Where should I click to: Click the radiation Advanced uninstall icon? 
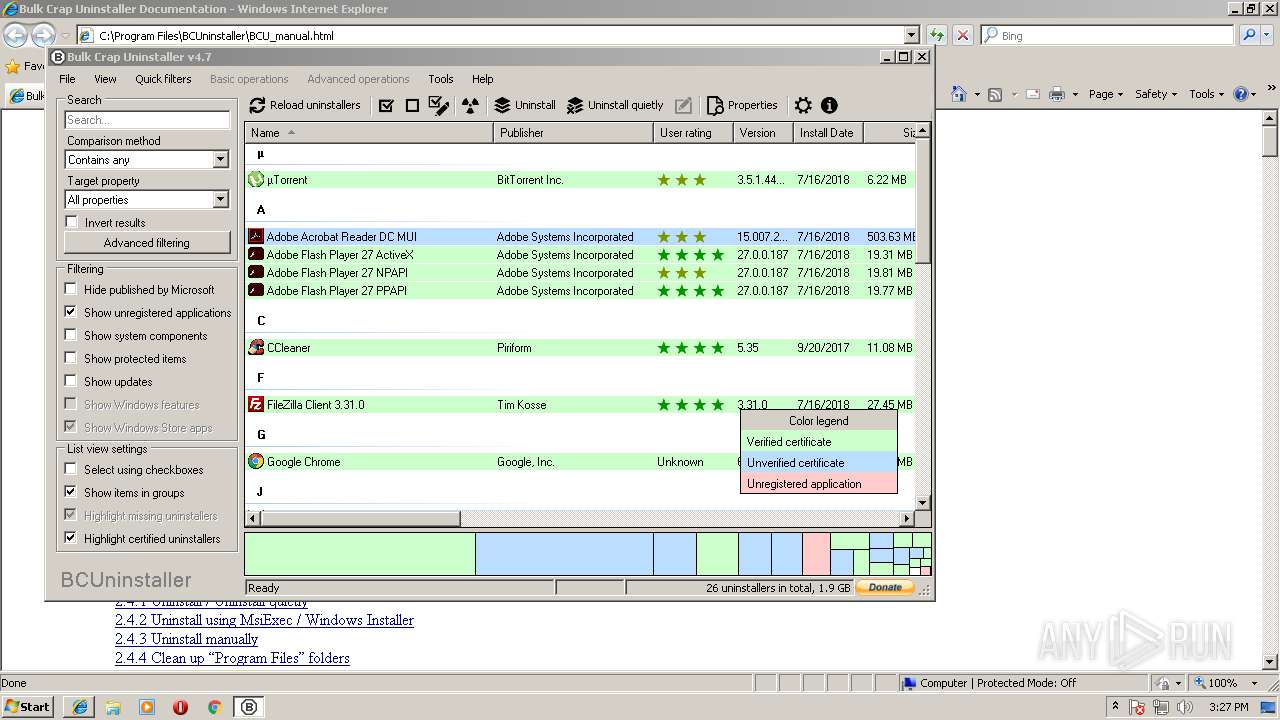(x=471, y=105)
